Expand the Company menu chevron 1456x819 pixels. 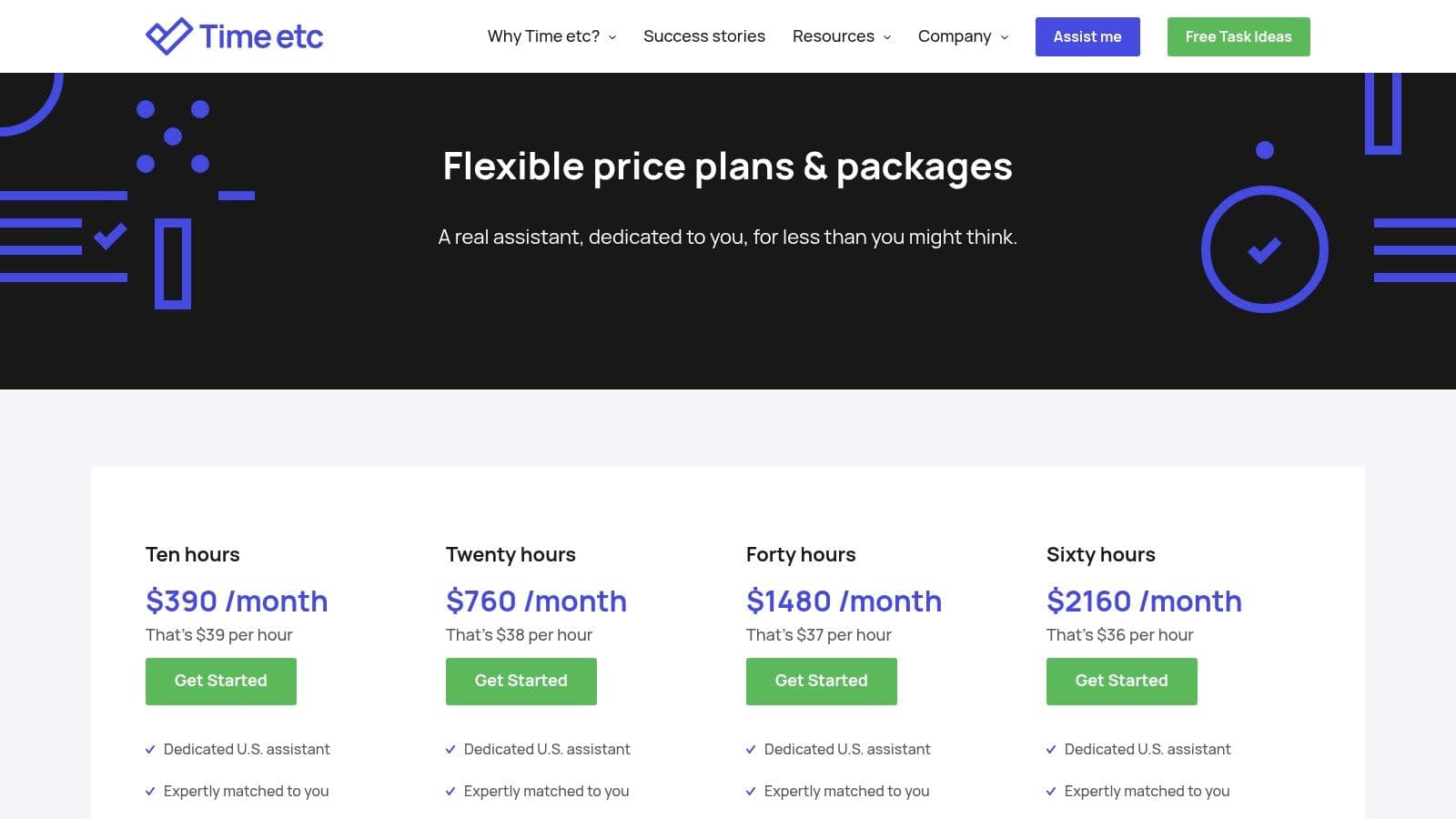[x=1005, y=37]
